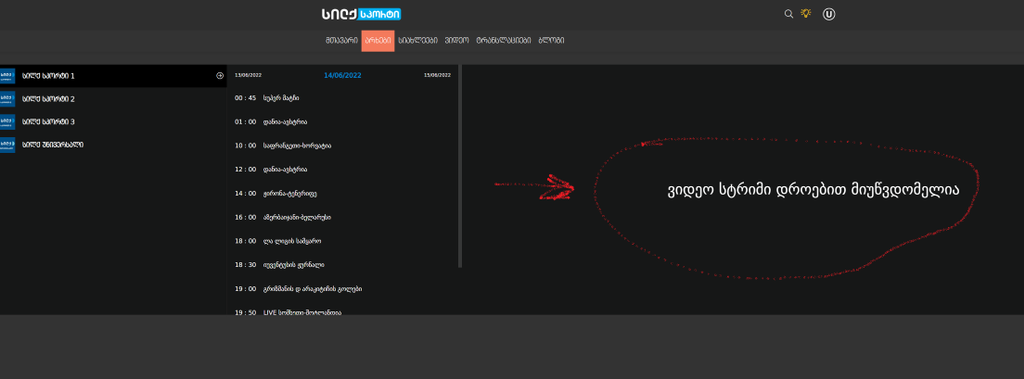Viewport: 1024px width, 379px height.
Task: Open the ბლოგი menu item
Action: click(x=551, y=41)
